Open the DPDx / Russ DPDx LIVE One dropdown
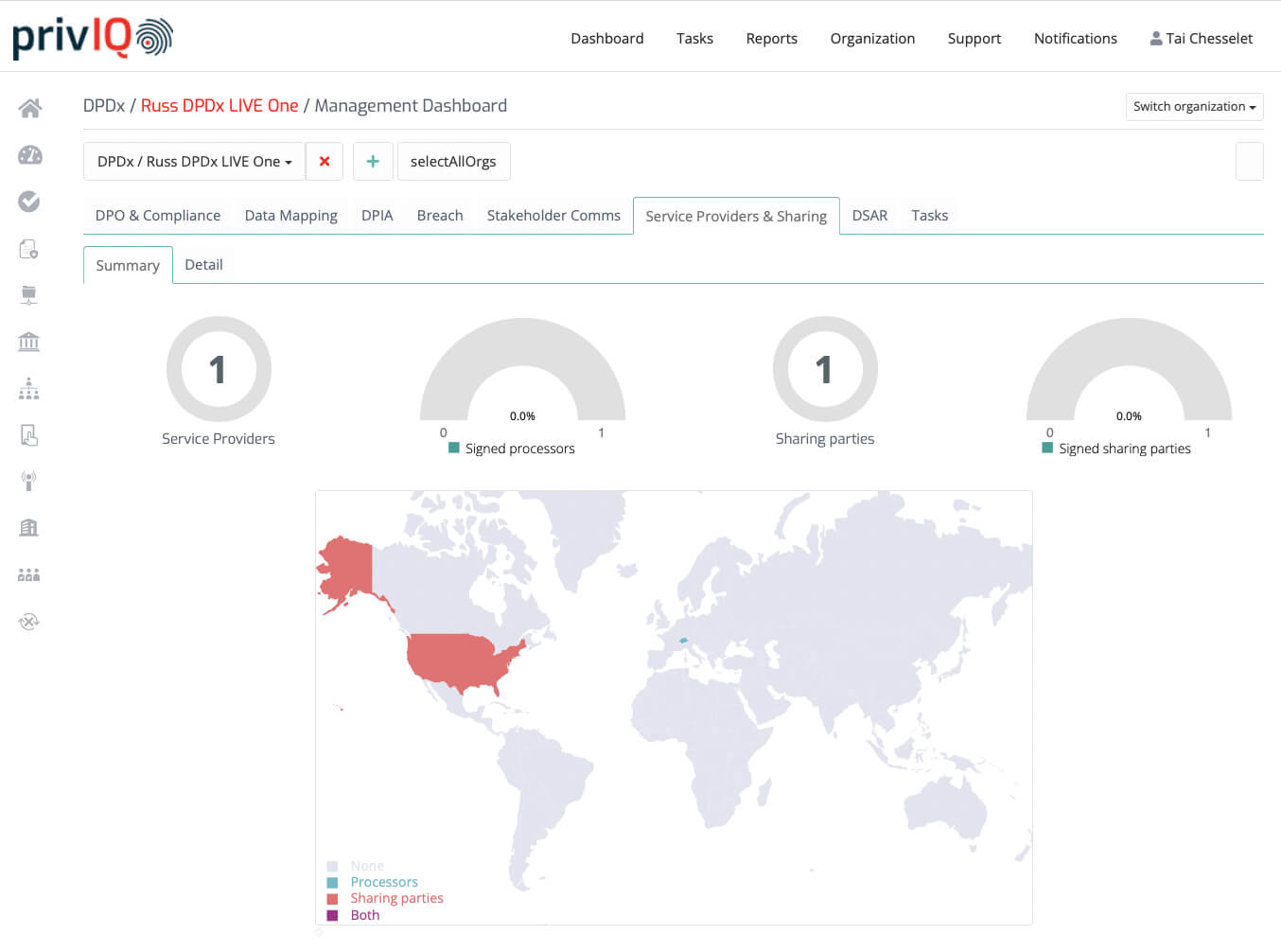The height and width of the screenshot is (952, 1281). coord(194,161)
